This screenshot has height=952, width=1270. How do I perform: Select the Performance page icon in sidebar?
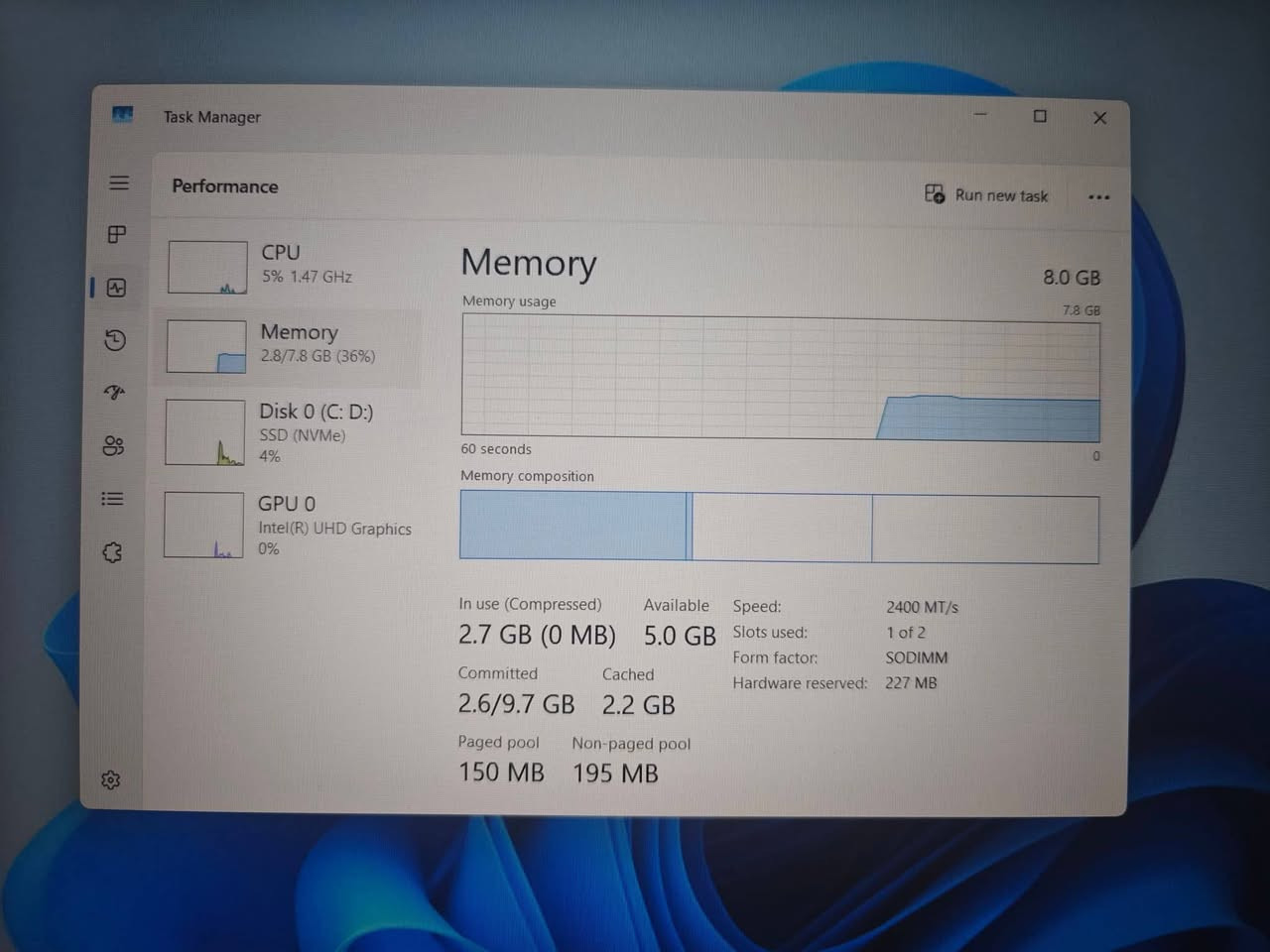pos(116,288)
